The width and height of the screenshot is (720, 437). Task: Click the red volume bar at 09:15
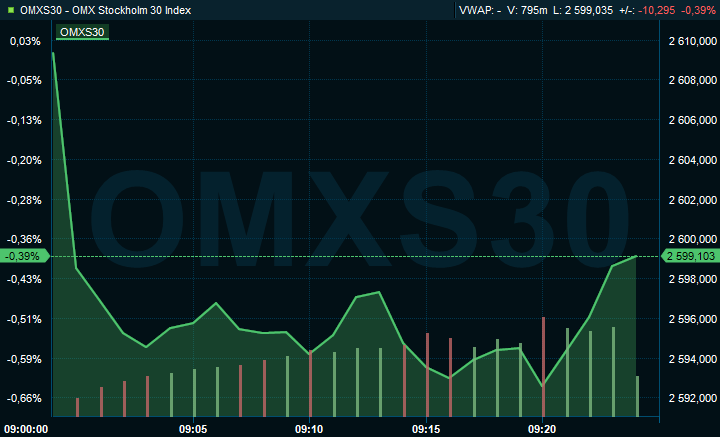(427, 375)
